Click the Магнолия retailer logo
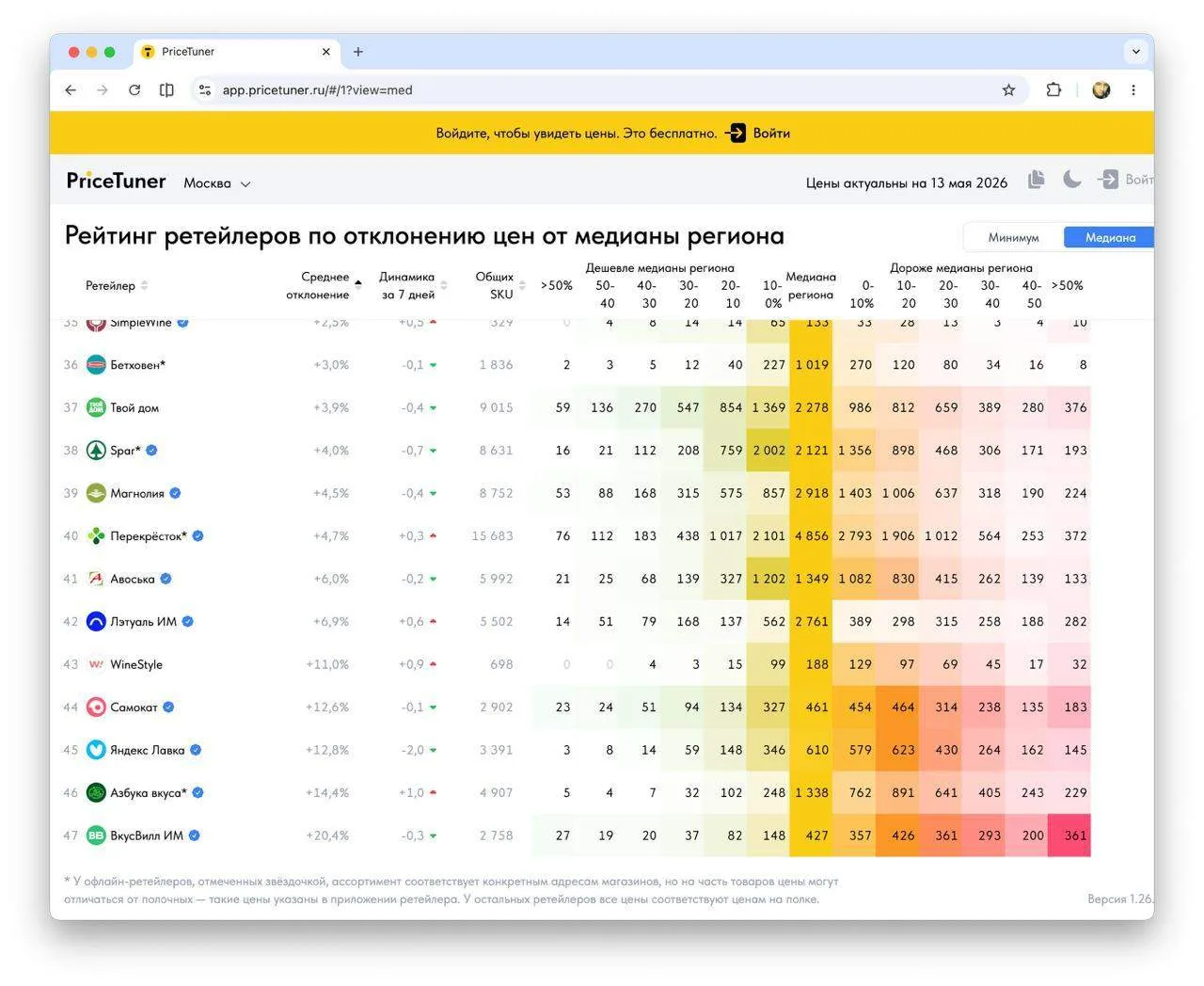This screenshot has width=1204, height=986. tap(96, 493)
